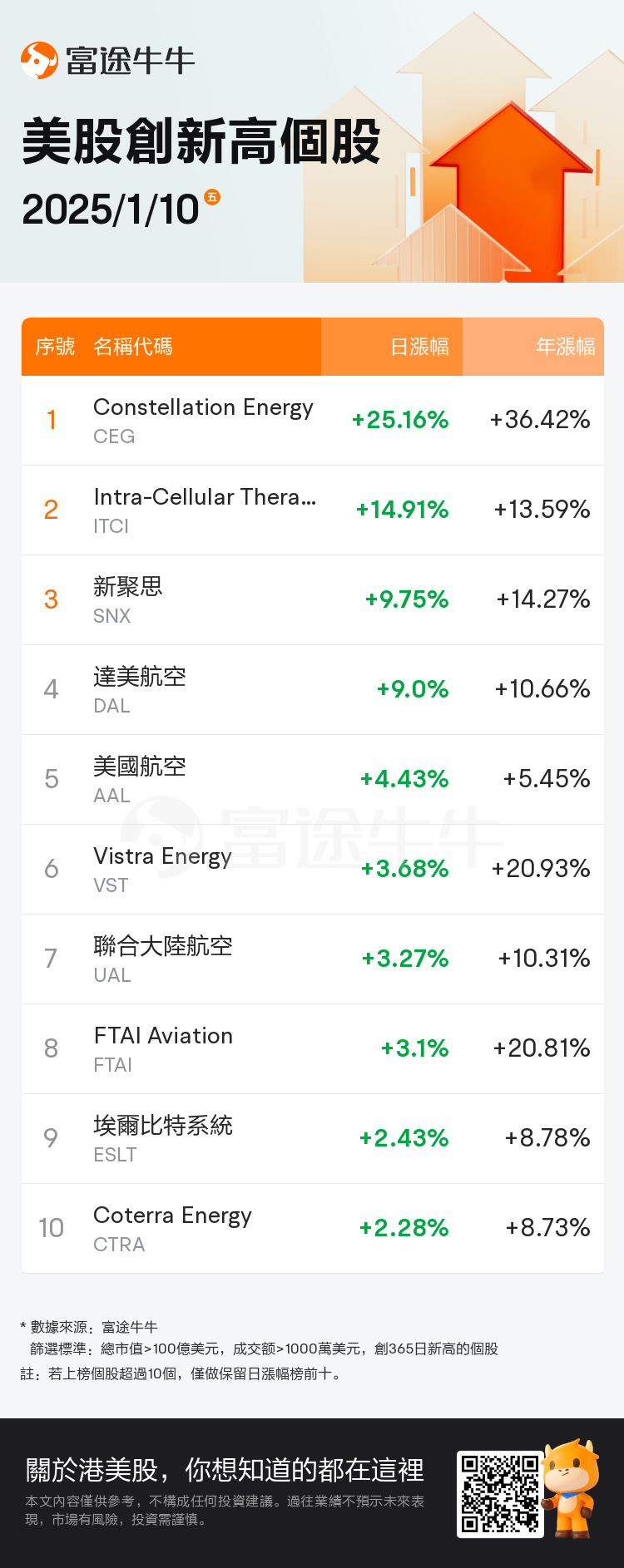The image size is (624, 1568).
Task: Open the 新聚思 SNX stock row
Action: (x=313, y=600)
